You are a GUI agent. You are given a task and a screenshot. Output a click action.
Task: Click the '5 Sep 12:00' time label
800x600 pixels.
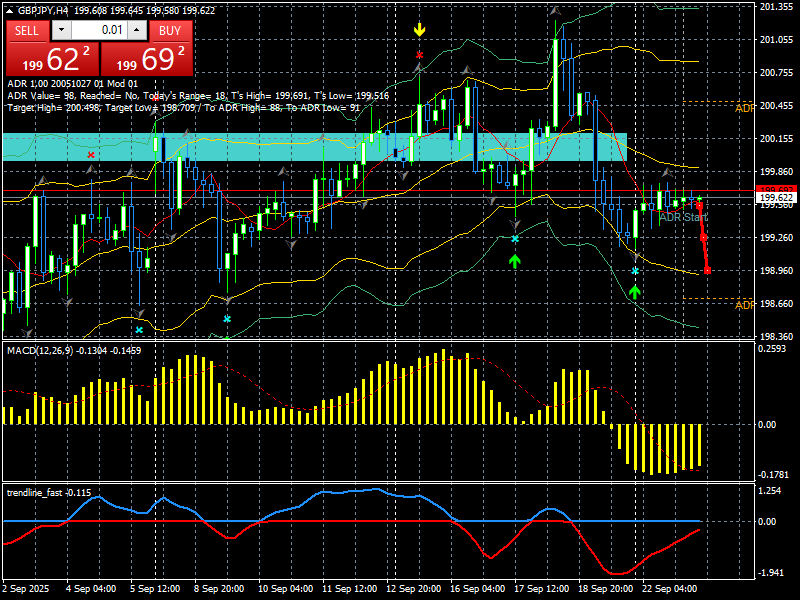point(155,589)
